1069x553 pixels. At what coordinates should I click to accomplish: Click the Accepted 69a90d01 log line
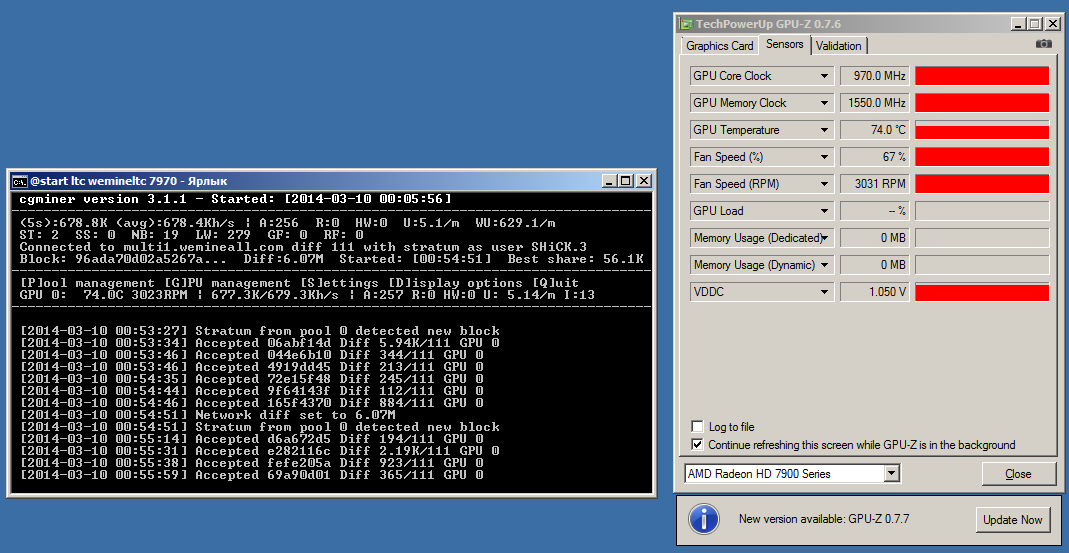click(252, 475)
